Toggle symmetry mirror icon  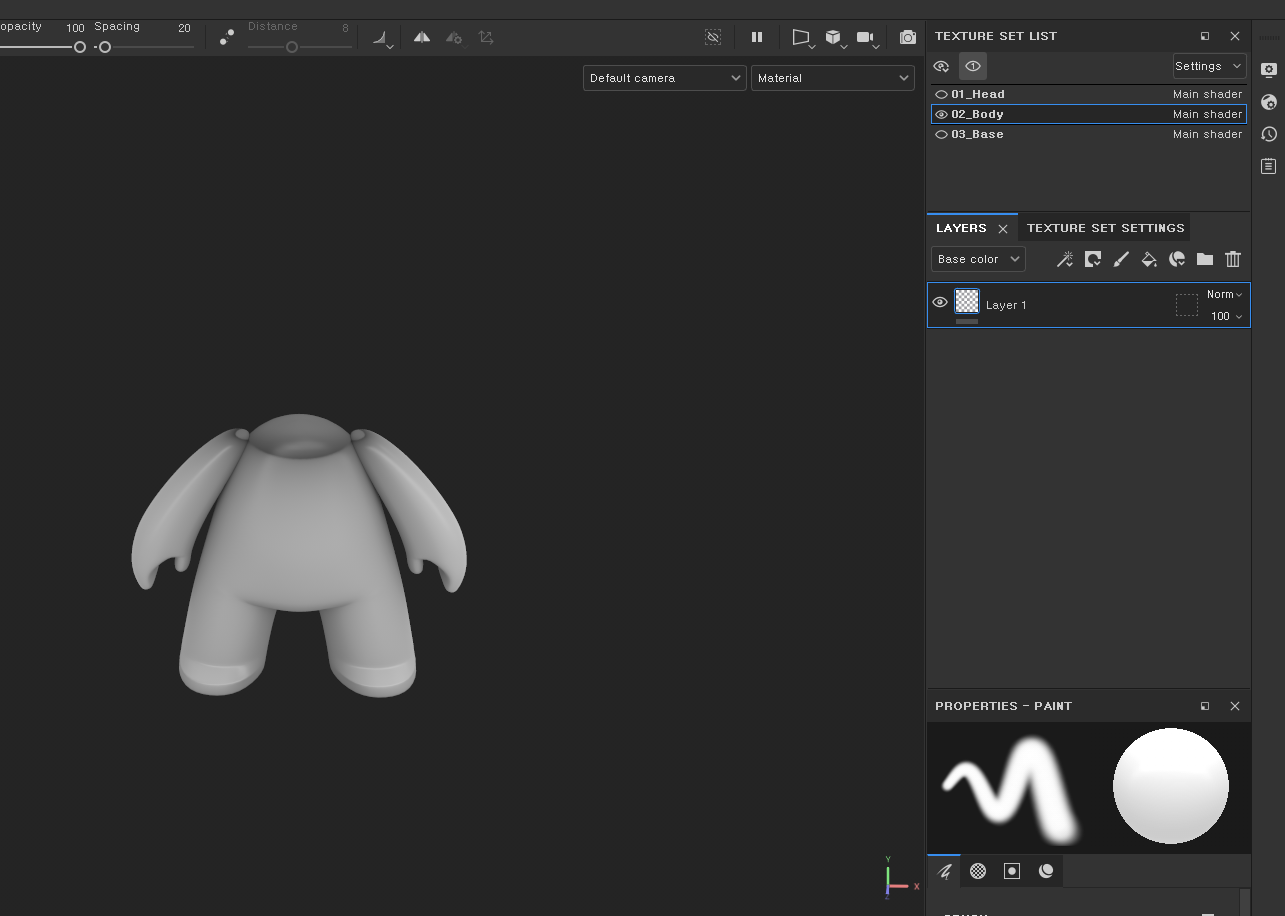coord(422,37)
